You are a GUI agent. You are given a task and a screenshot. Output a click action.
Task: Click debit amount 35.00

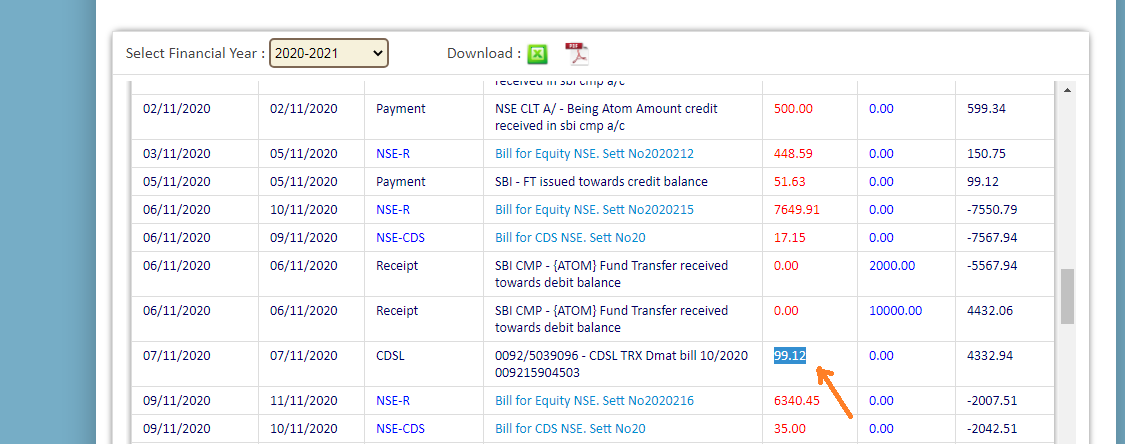coord(789,429)
